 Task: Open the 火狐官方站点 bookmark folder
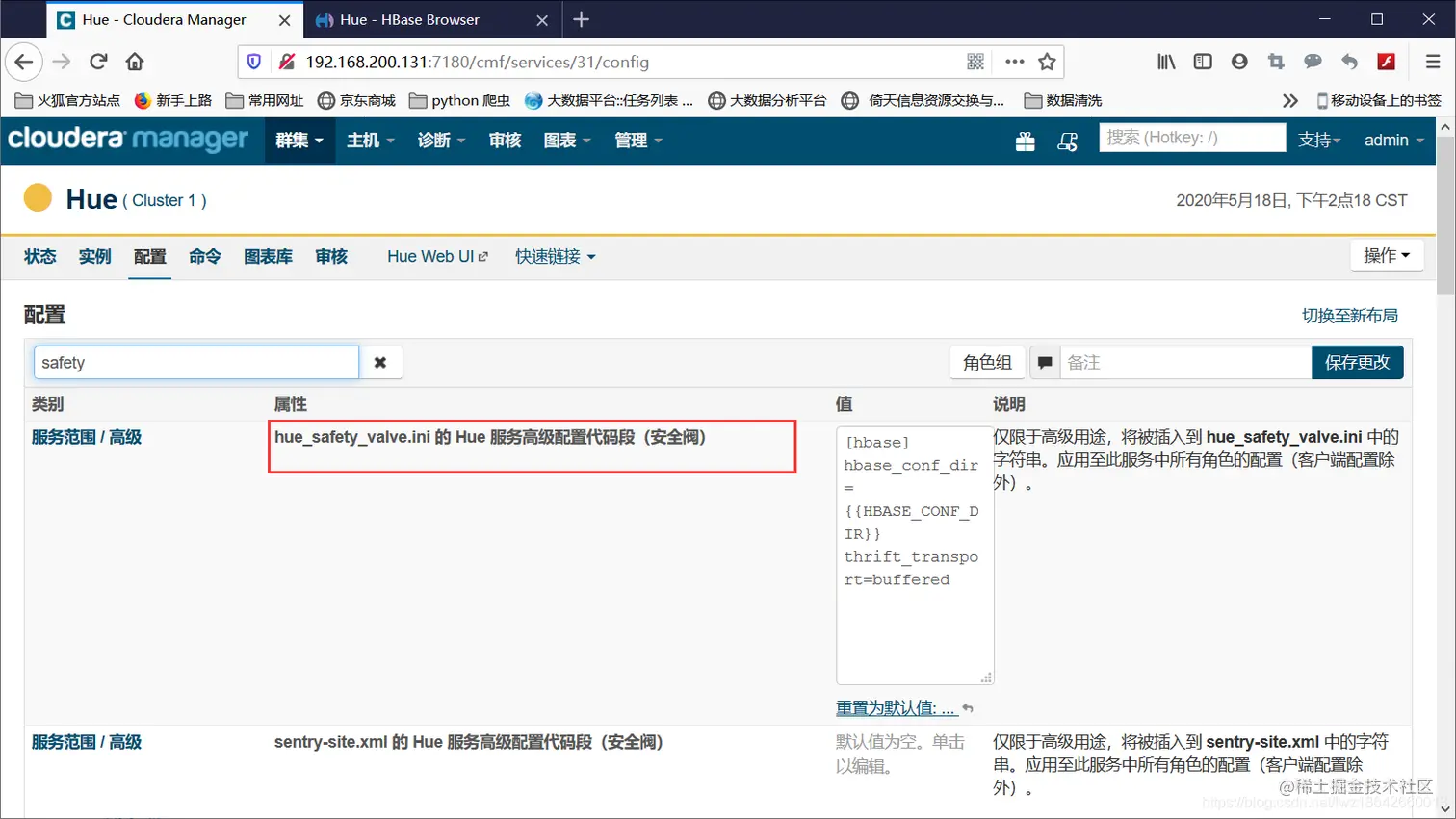tap(67, 100)
